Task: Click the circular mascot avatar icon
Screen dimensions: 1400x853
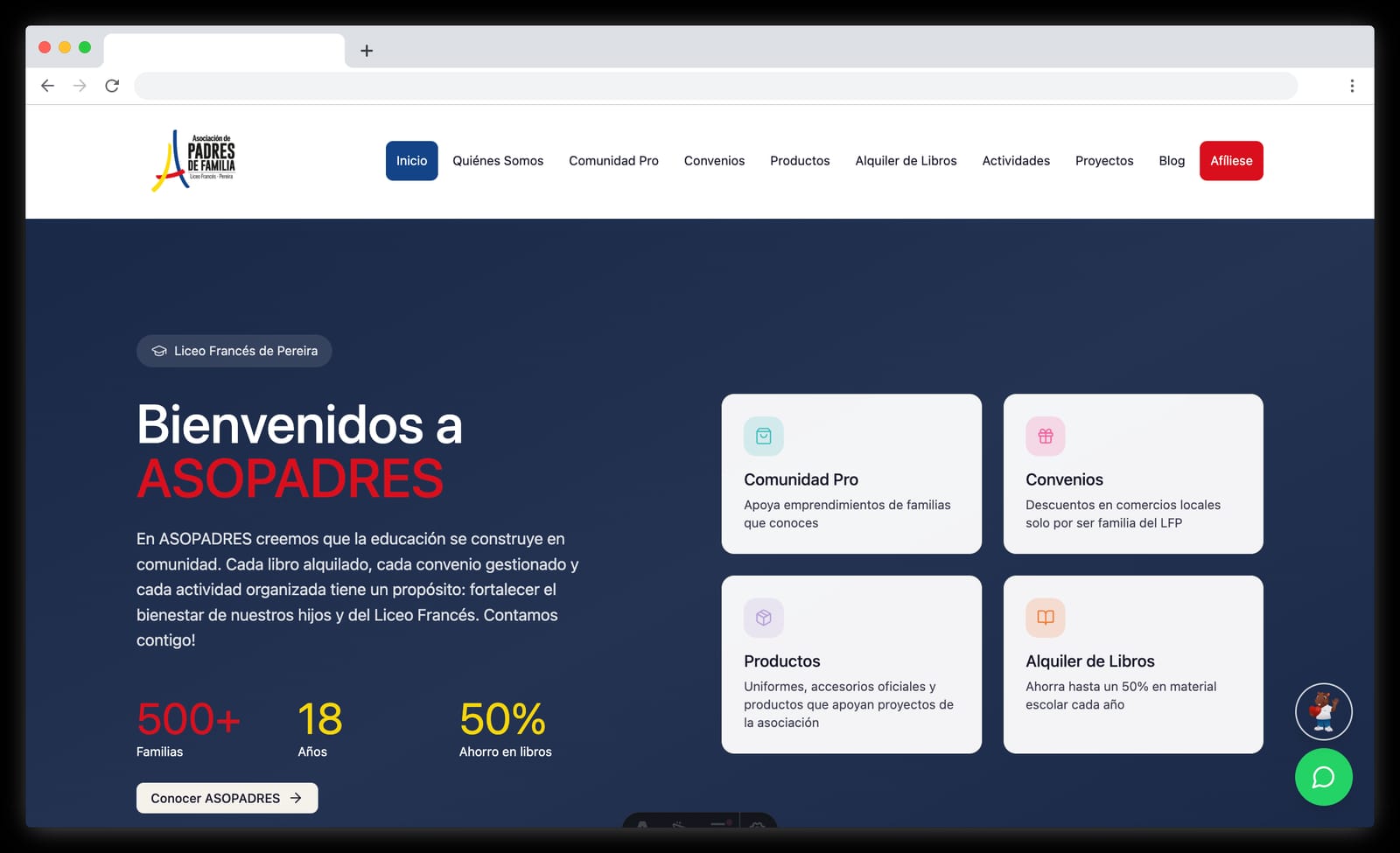Action: point(1324,711)
